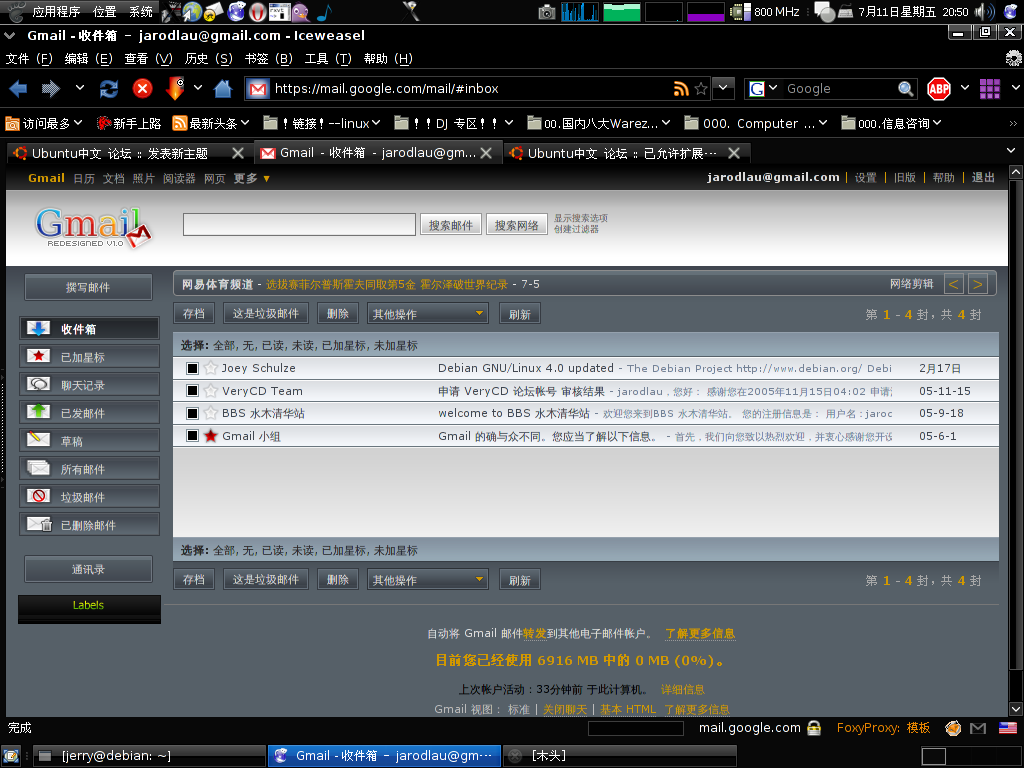The width and height of the screenshot is (1024, 768).
Task: Click the RSS feed icon in address bar
Action: pyautogui.click(x=680, y=88)
